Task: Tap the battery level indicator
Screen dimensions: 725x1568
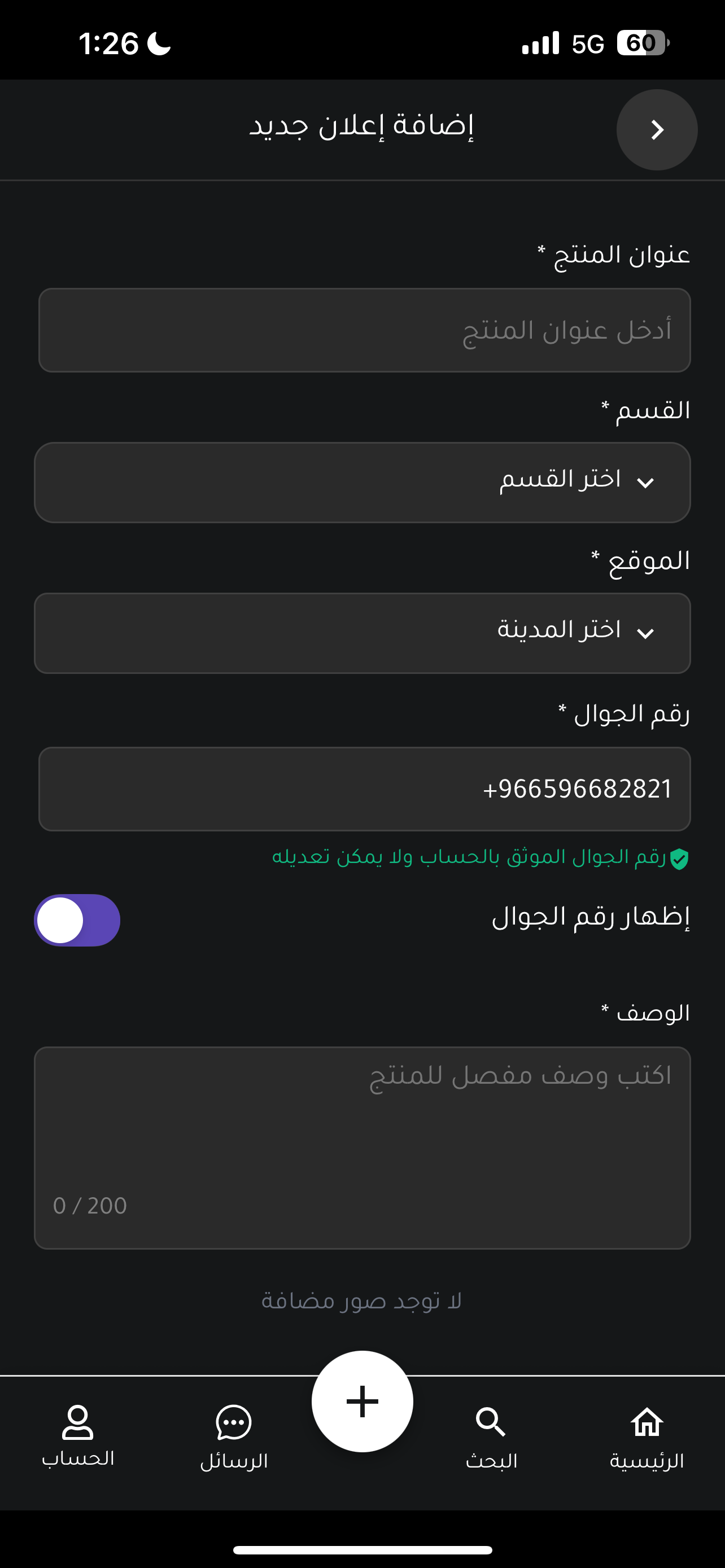Action: click(643, 43)
